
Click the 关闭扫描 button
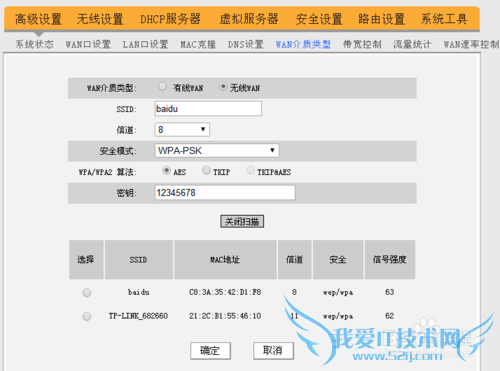point(242,222)
